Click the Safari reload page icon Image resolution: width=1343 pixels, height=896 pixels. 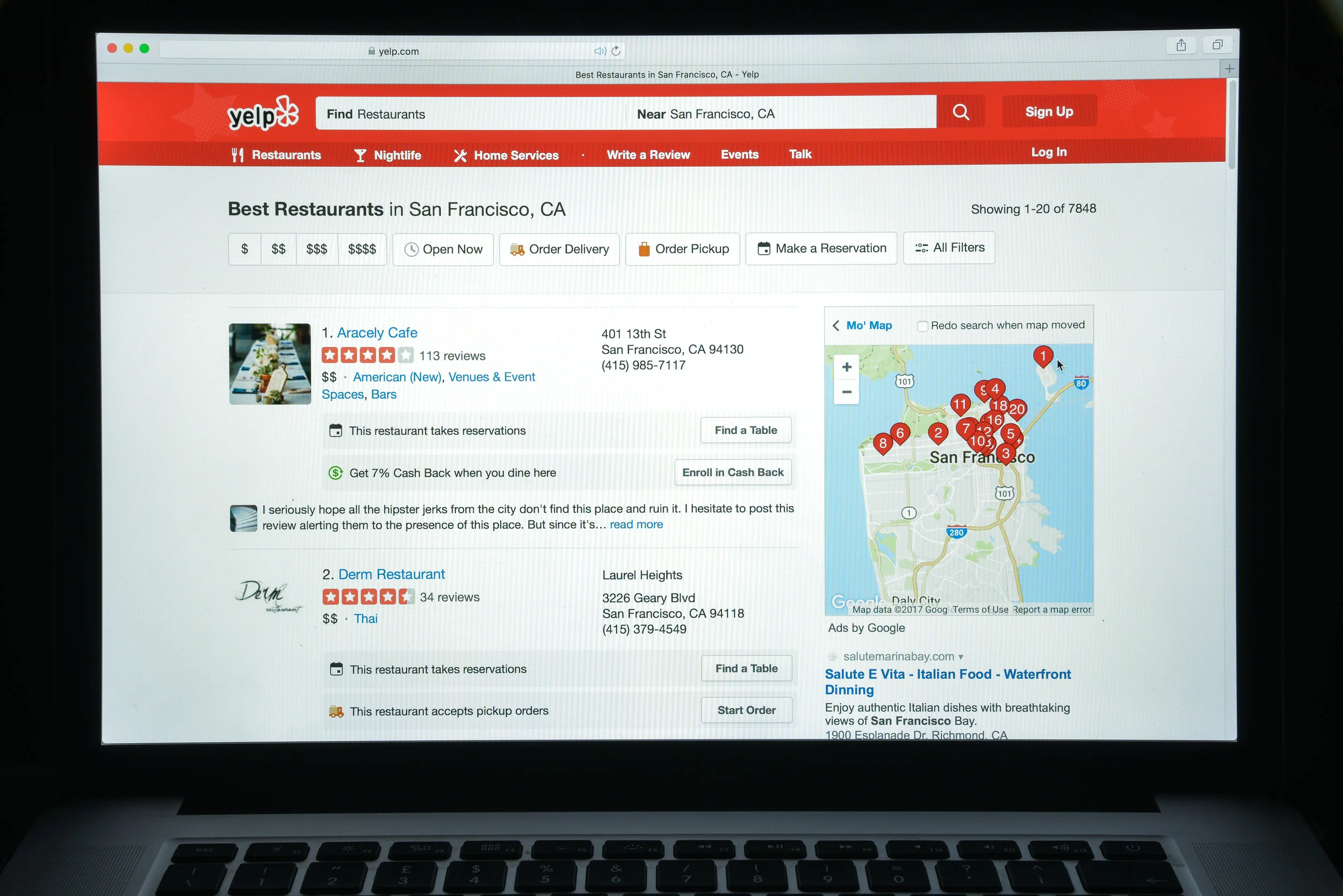click(616, 51)
